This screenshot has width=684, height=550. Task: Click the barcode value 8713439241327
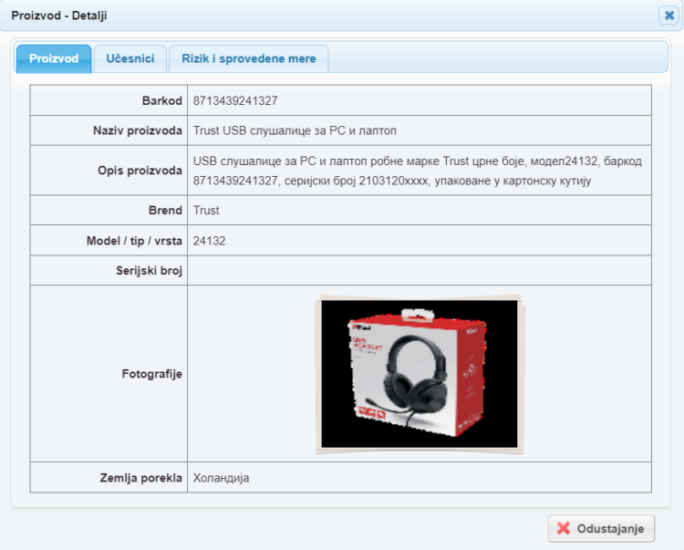tap(235, 101)
